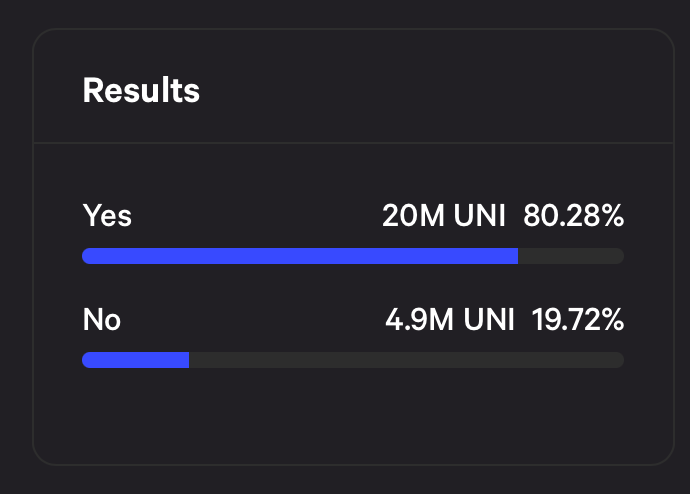Click the Results card's rounded border
This screenshot has height=494, width=690.
tap(33, 250)
